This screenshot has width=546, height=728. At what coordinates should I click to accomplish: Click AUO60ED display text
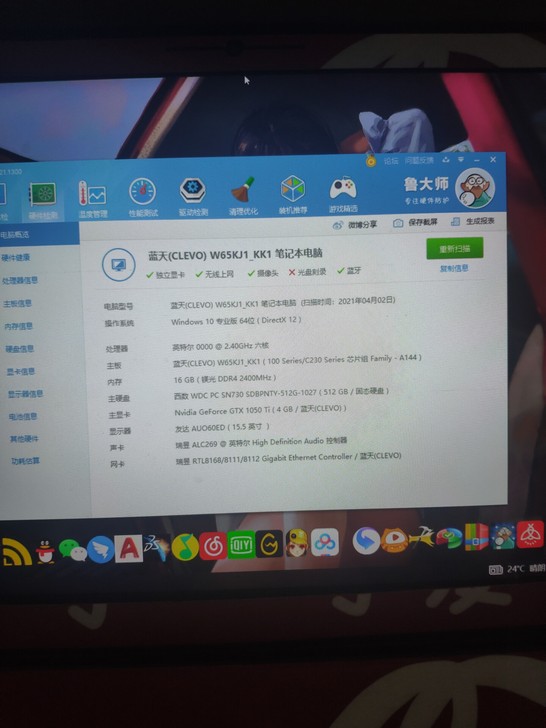[x=222, y=428]
